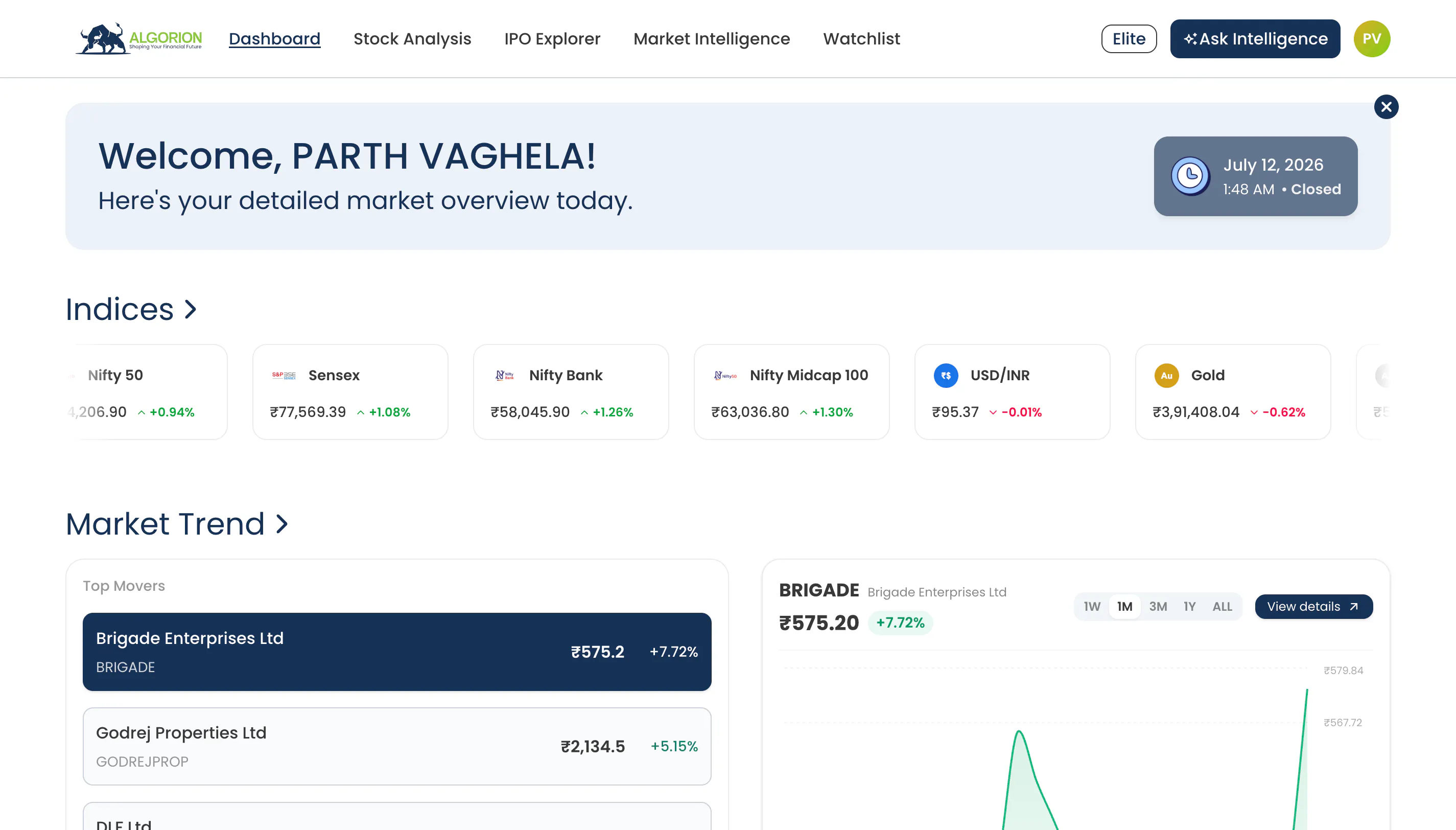Click the +7.72% badge beside ₹575.20

pos(900,623)
